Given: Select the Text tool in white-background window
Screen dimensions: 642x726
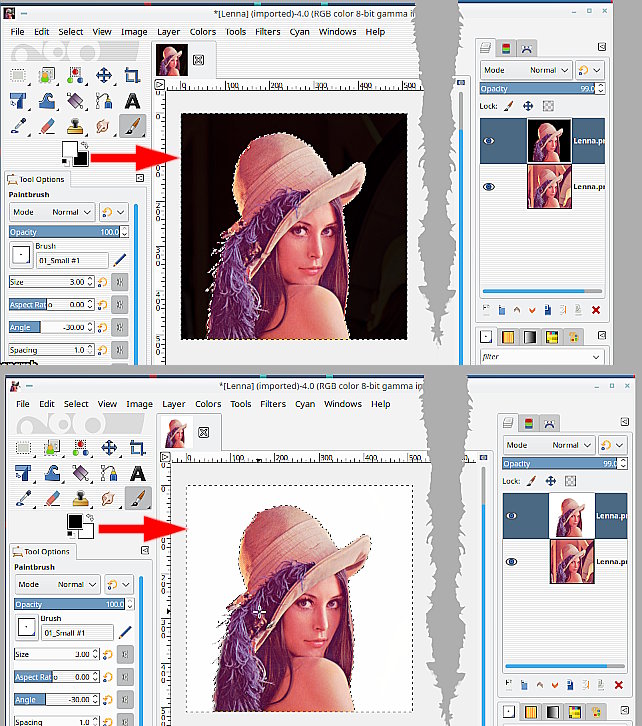Looking at the screenshot, I should (x=138, y=473).
